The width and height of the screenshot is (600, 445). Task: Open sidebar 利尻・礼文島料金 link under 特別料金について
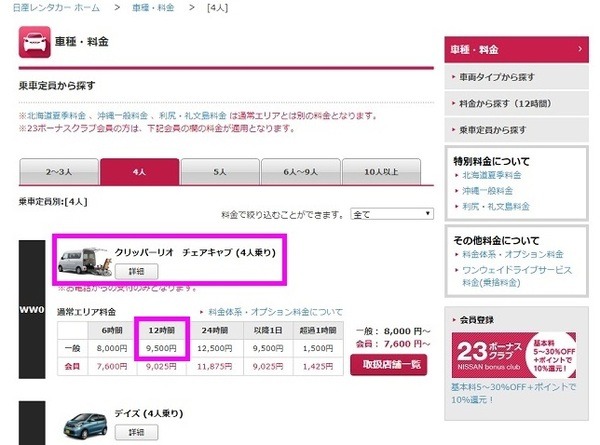click(x=496, y=206)
